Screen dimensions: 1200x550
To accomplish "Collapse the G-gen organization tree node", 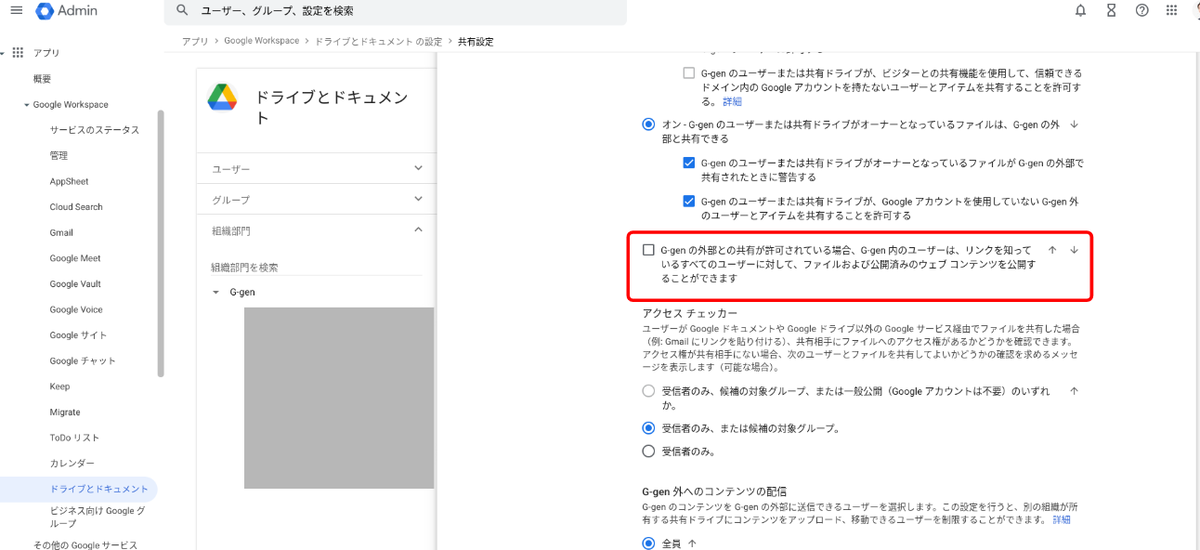I will coord(215,293).
